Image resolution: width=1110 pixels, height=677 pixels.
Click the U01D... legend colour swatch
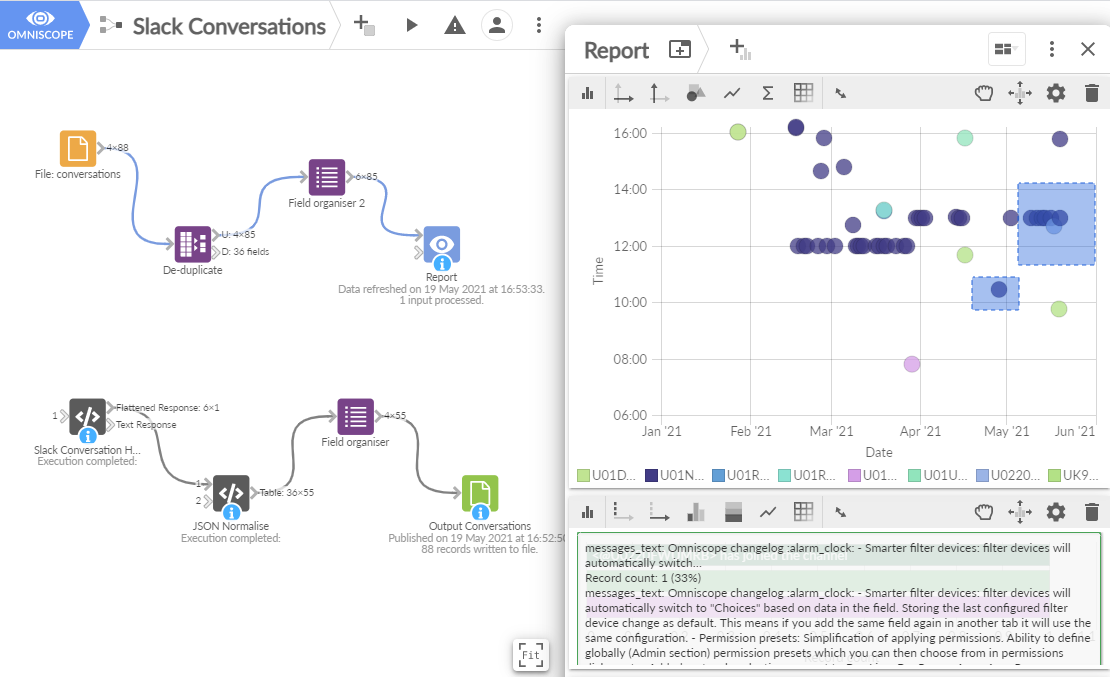583,475
